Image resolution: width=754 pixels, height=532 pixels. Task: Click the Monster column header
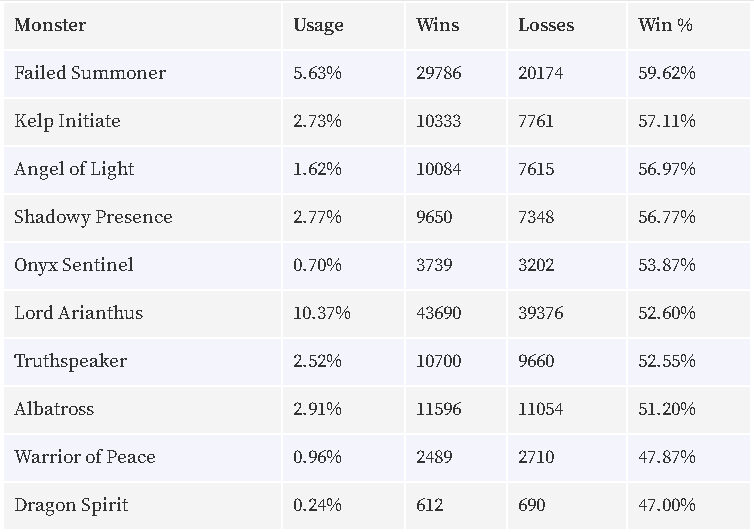click(50, 25)
